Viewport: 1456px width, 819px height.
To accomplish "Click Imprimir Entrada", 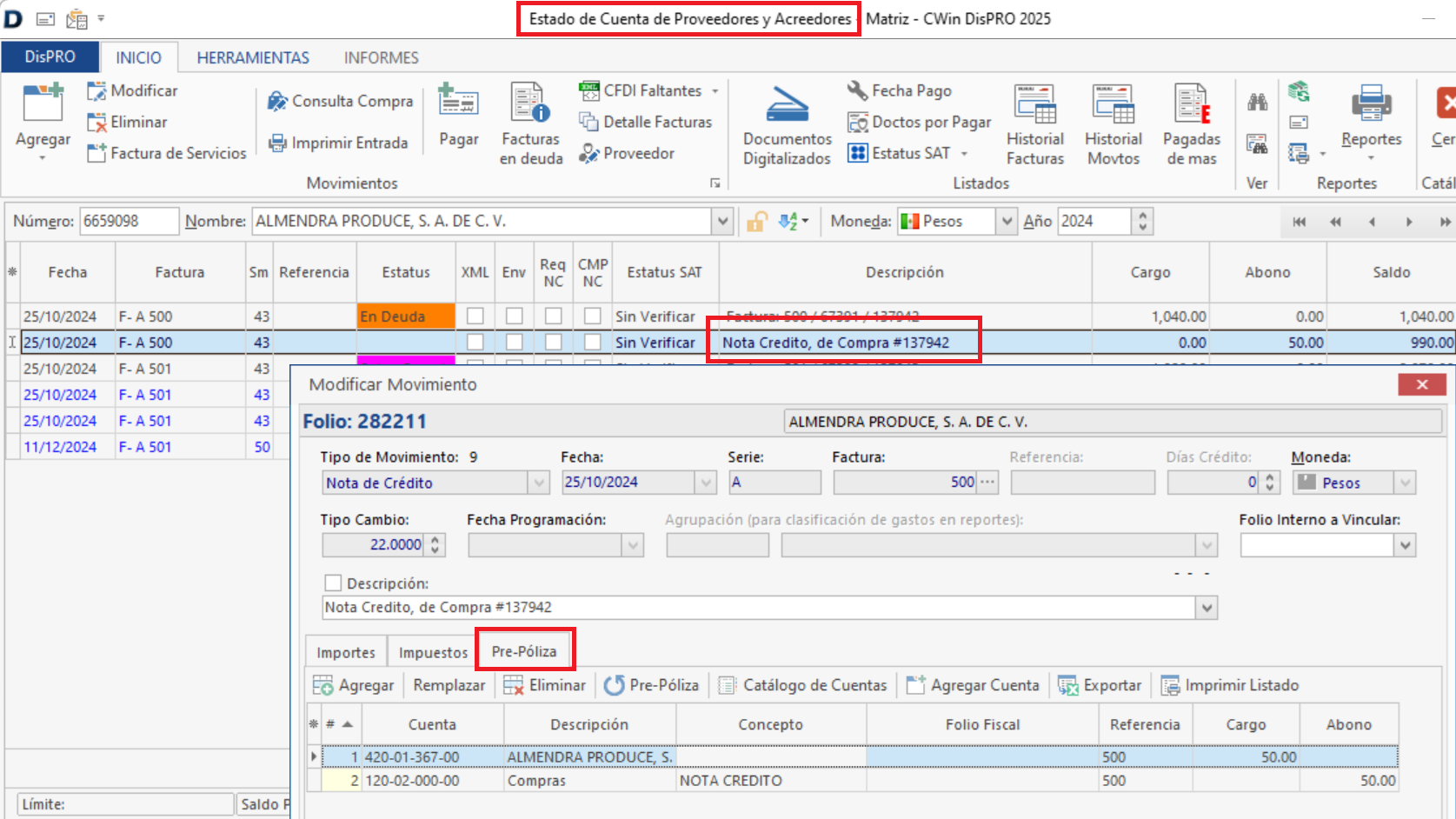I will click(x=337, y=143).
